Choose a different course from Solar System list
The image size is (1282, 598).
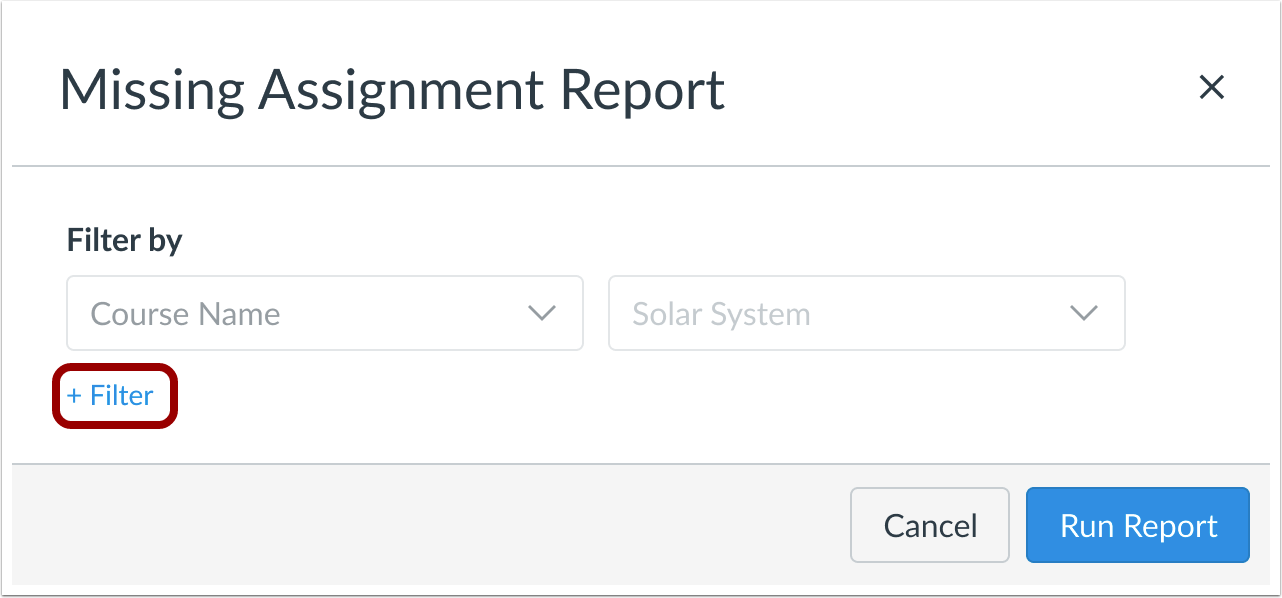(866, 314)
